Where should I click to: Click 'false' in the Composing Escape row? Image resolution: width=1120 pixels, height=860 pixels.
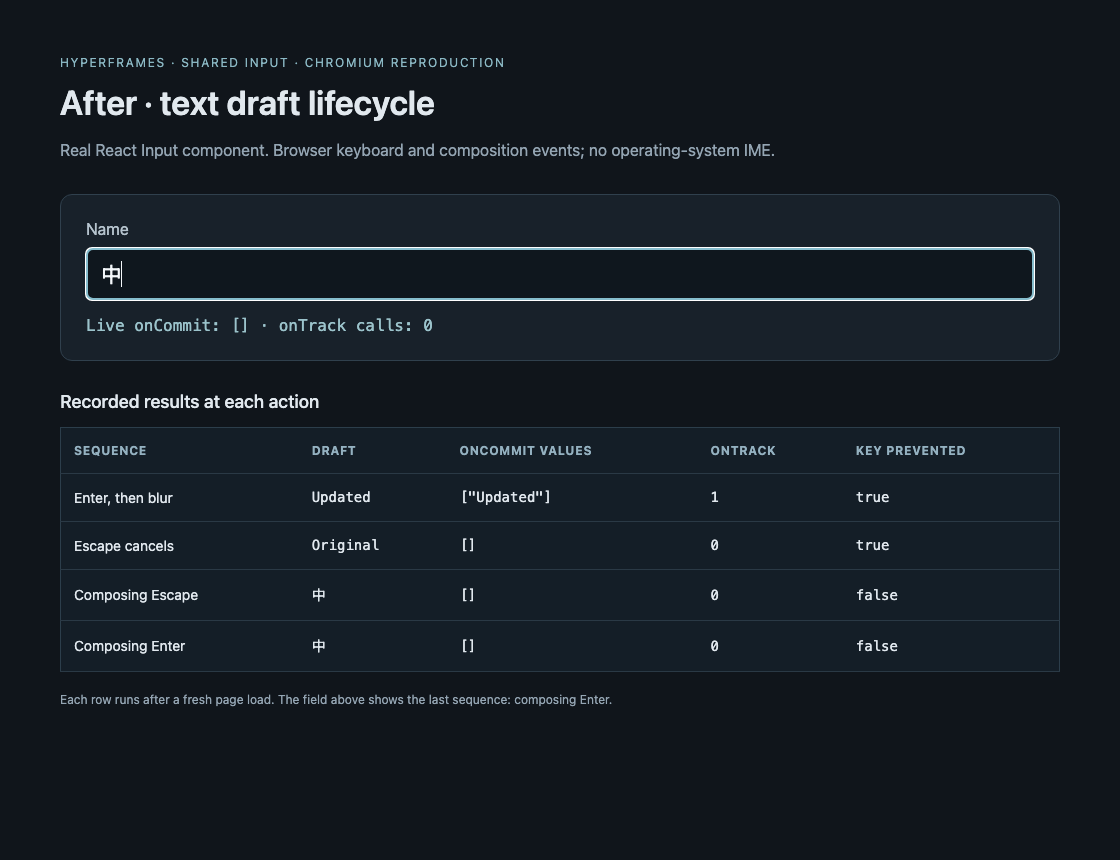(x=876, y=595)
